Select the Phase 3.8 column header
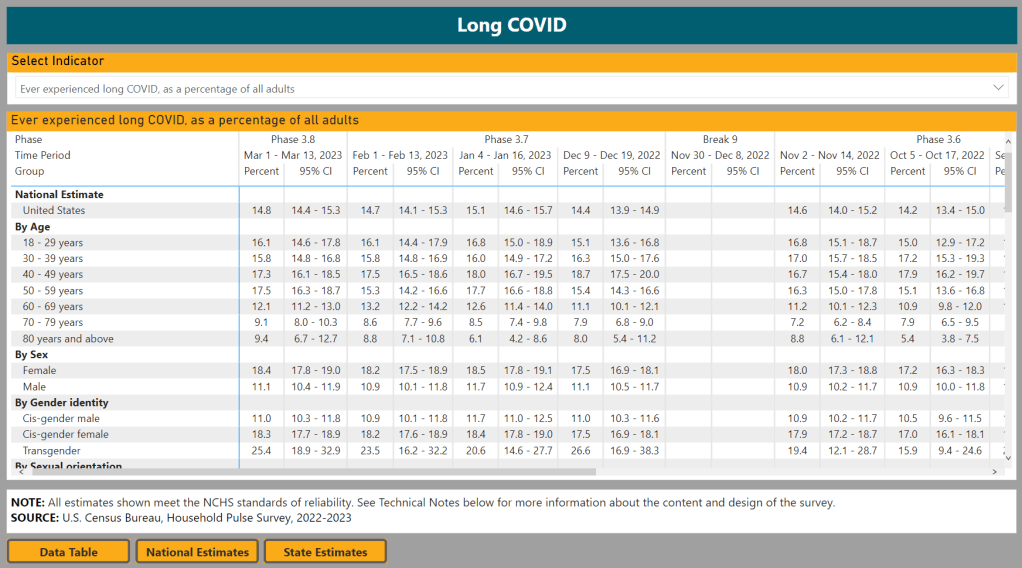 click(x=293, y=140)
